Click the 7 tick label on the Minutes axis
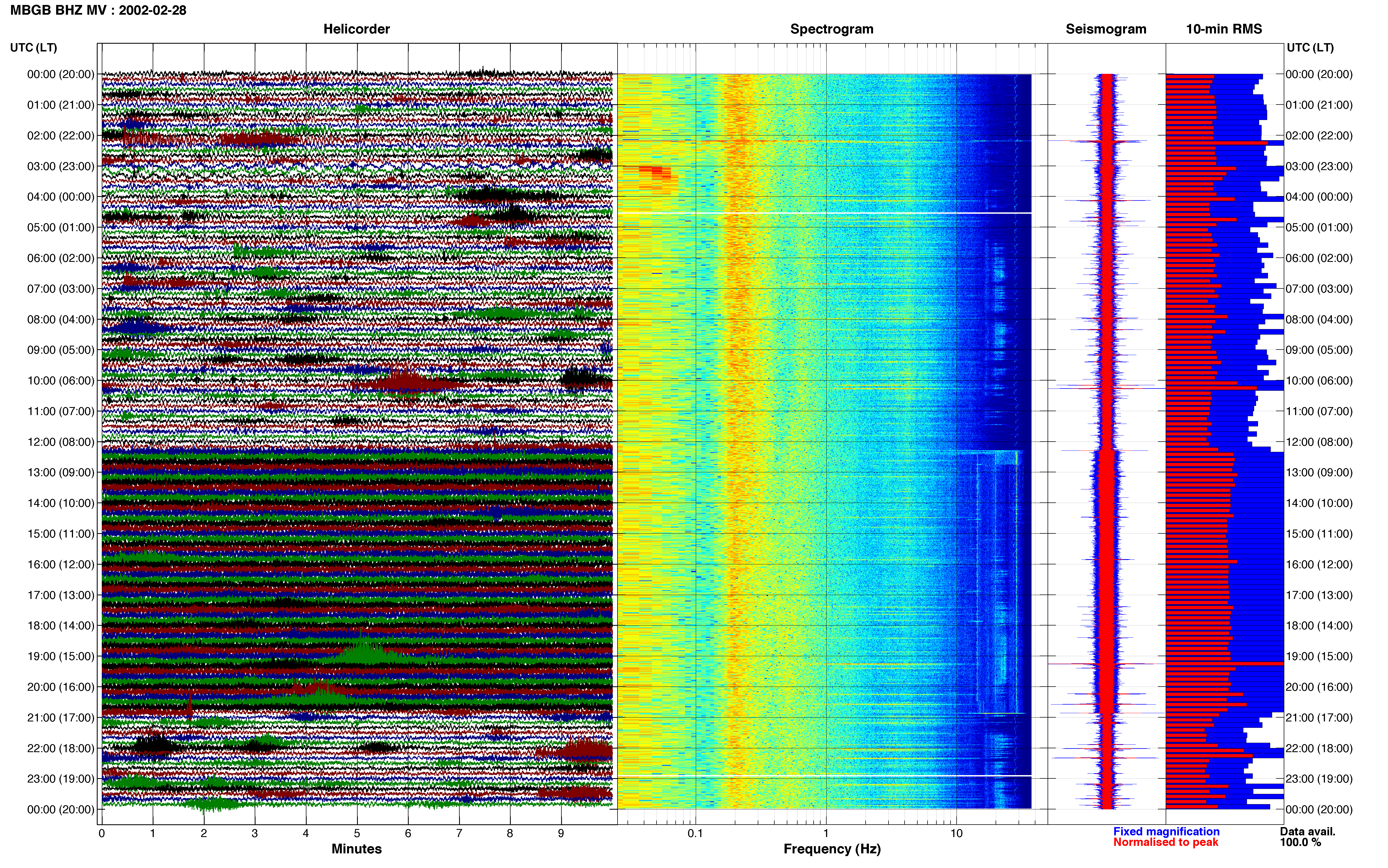1388x868 pixels. [x=459, y=833]
